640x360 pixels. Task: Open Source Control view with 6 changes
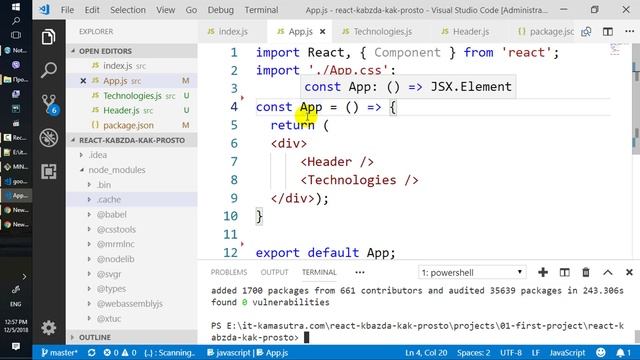[49, 104]
